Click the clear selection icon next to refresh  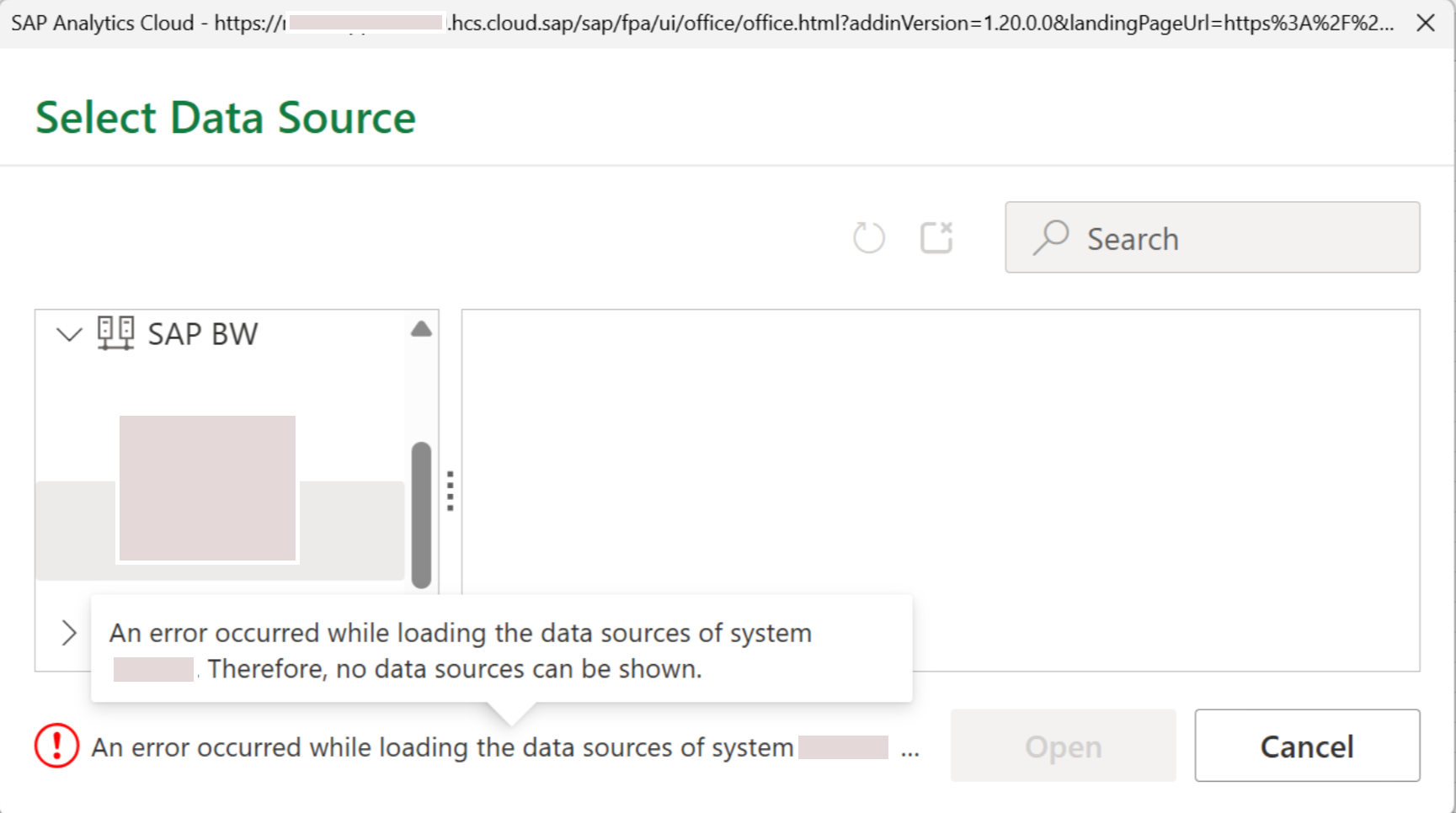pyautogui.click(x=936, y=237)
